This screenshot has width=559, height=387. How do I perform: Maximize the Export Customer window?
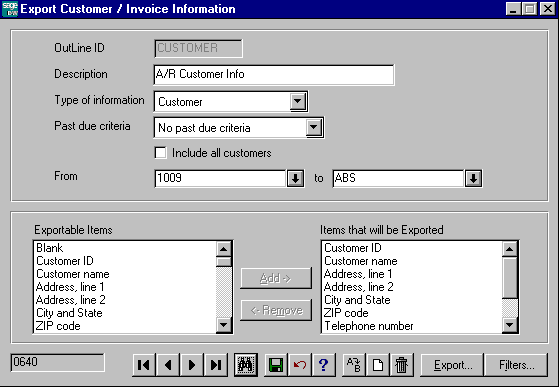click(x=529, y=9)
